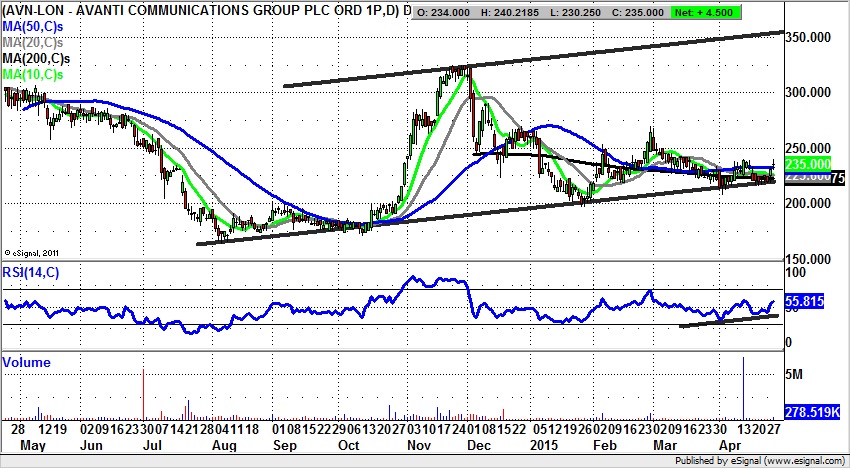Click the MA(200,C)s legend label
Screen dimensions: 850x468
[x=36, y=58]
